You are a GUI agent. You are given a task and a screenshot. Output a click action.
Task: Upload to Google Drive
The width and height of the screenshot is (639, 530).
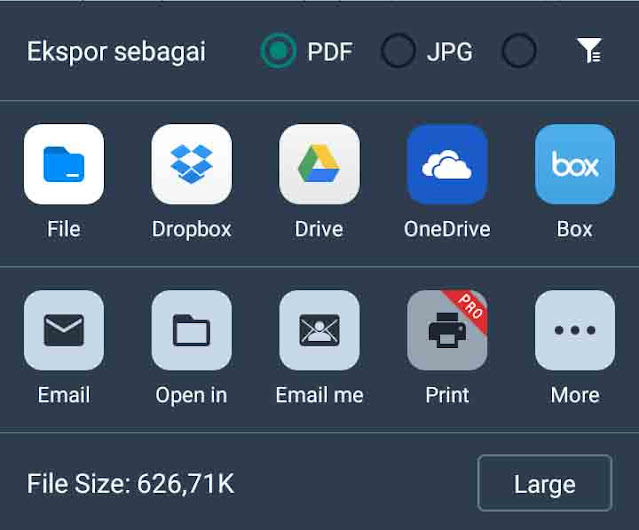point(320,164)
